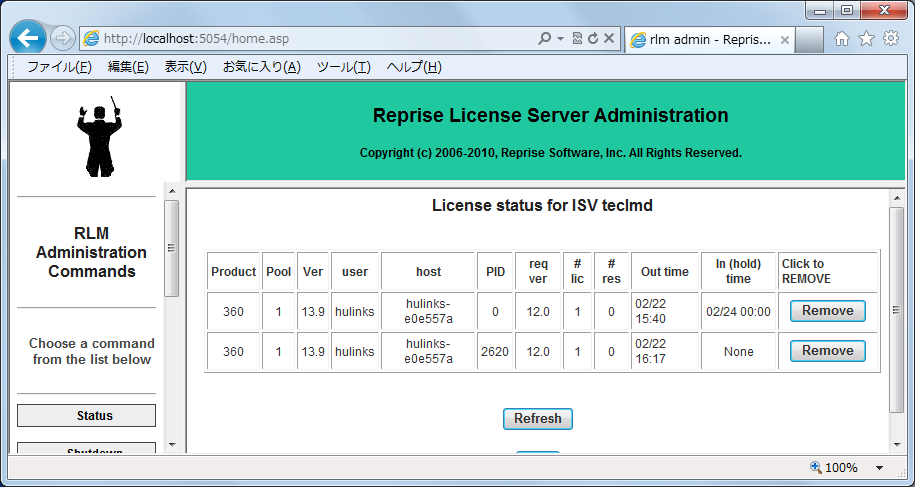Click the browser Forward arrow button
The width and height of the screenshot is (915, 487).
(x=61, y=39)
